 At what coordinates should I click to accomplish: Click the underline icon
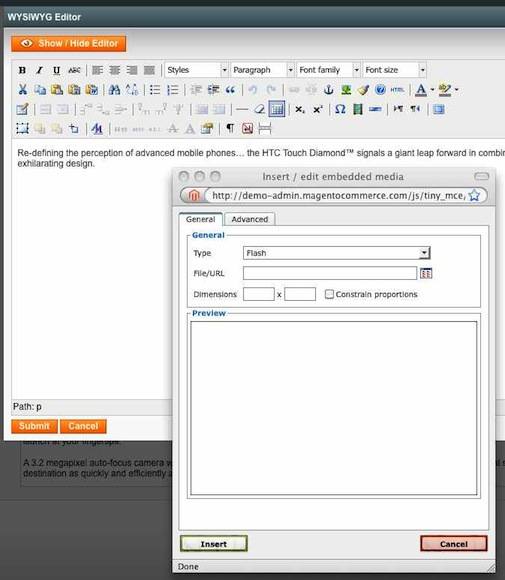click(x=56, y=70)
